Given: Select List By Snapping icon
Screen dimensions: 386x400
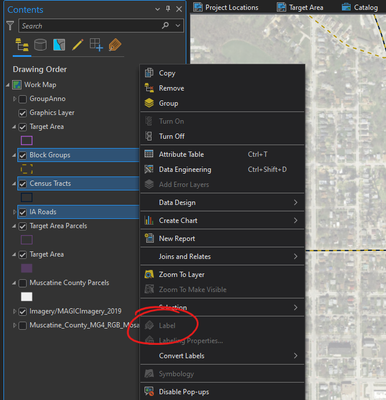Looking at the screenshot, I should 96,45.
